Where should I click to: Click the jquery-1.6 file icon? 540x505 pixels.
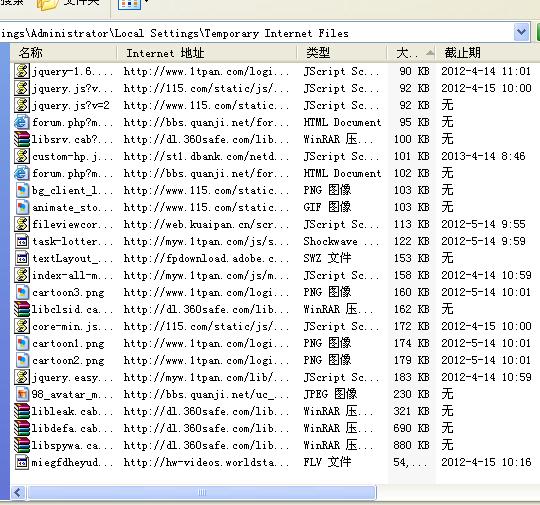pos(22,71)
